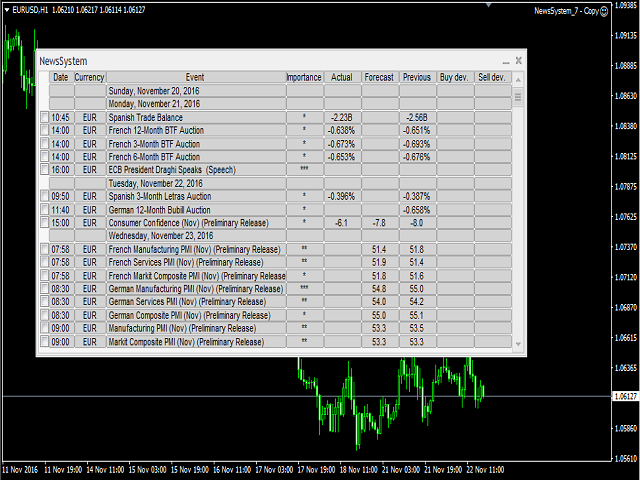640x480 pixels.
Task: Tick checkbox for German Manufacturing PMI row
Action: [x=44, y=289]
